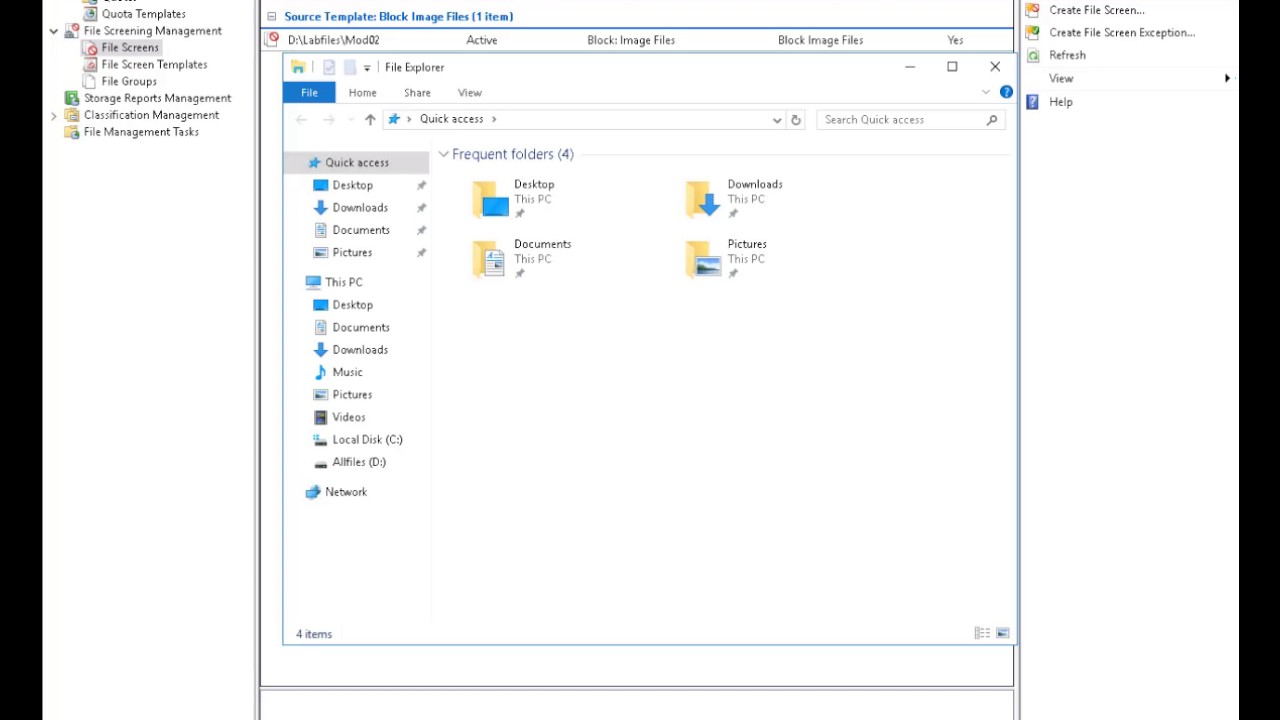Expand the ribbon using the chevron
1280x720 pixels.
[x=986, y=92]
